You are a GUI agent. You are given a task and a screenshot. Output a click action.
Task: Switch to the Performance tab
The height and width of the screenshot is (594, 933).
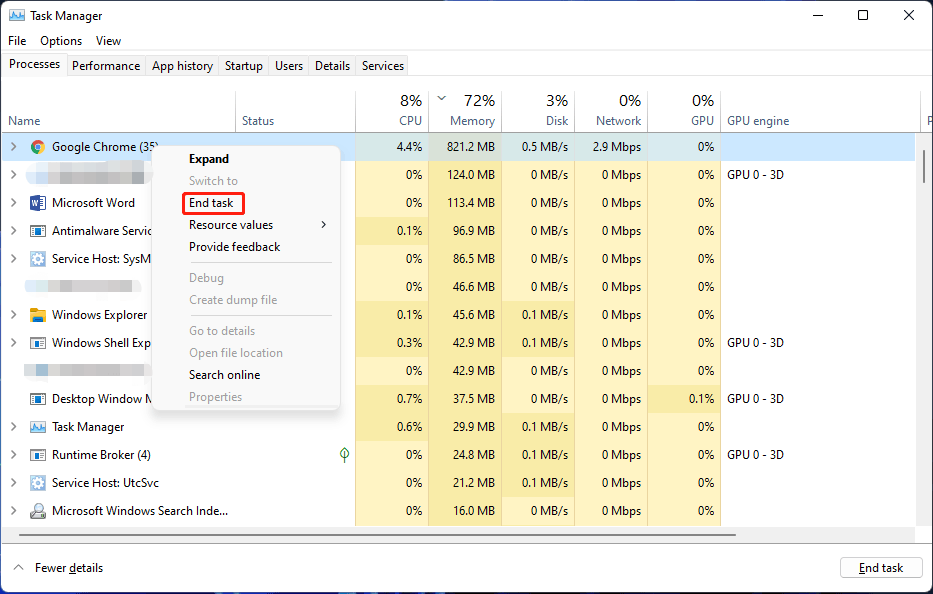pyautogui.click(x=106, y=65)
